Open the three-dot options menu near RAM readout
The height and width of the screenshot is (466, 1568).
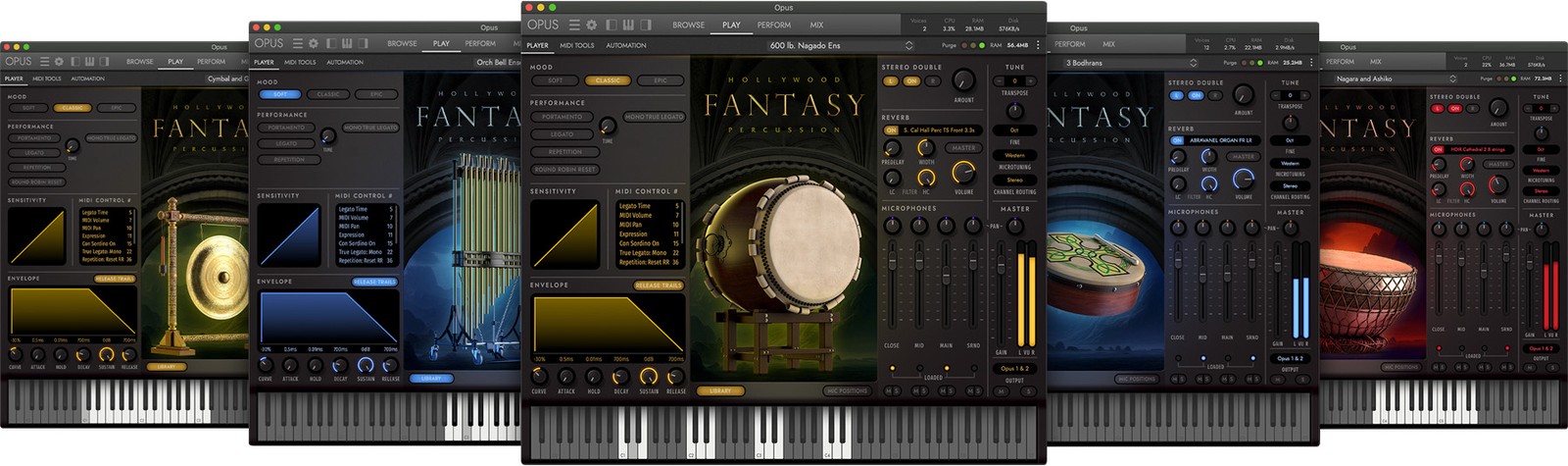coord(1039,45)
